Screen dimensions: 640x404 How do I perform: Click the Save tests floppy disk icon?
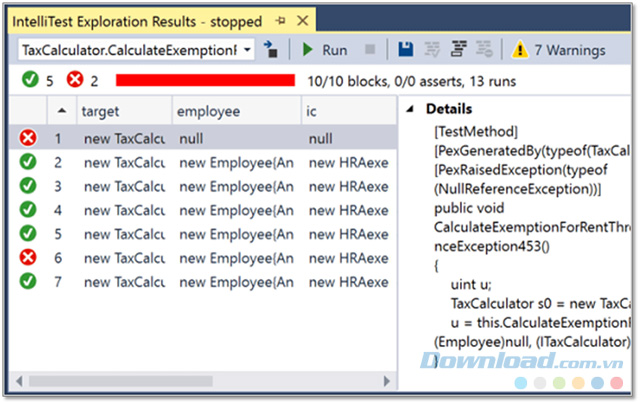406,50
